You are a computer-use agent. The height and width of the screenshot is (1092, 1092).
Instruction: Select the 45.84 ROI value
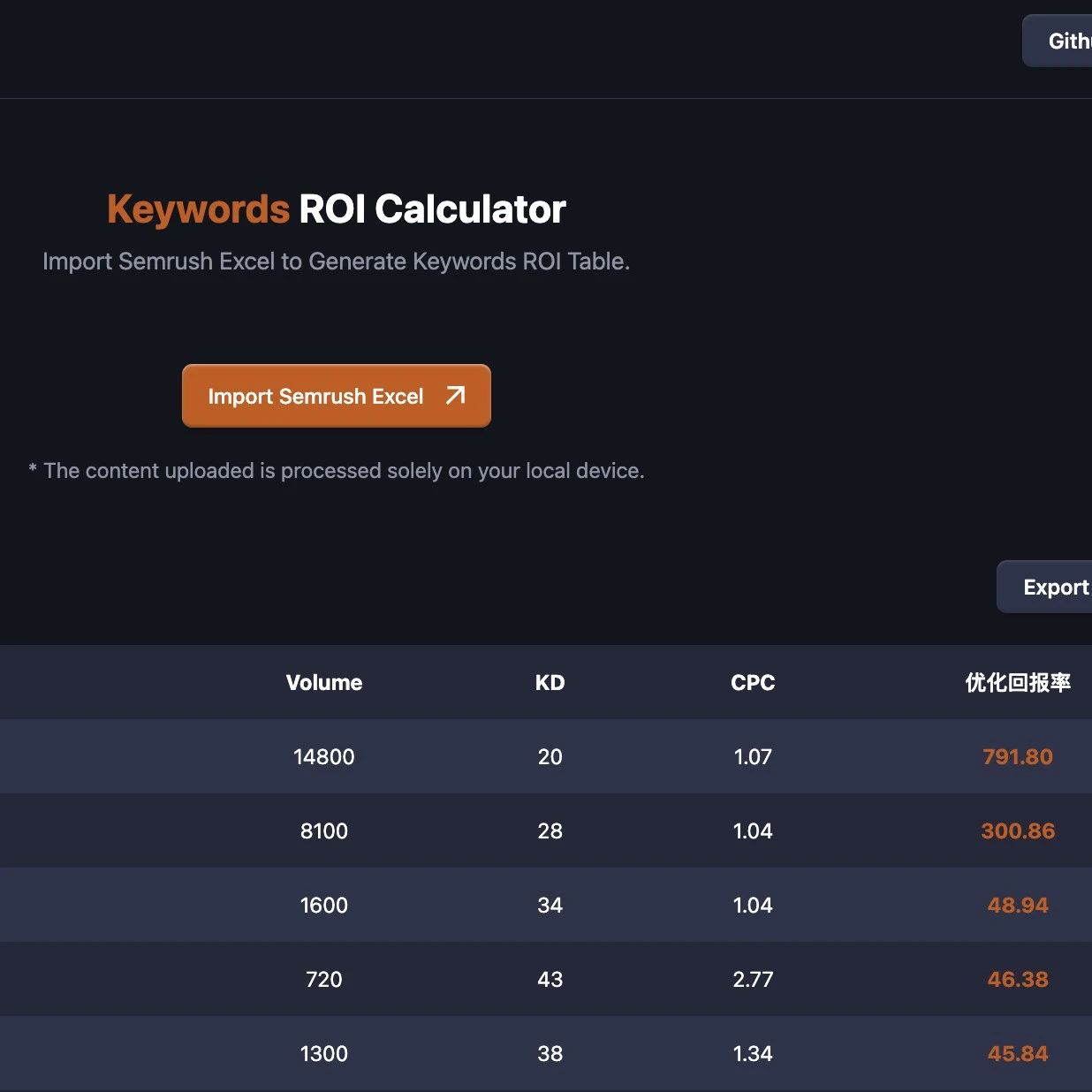click(1018, 1053)
